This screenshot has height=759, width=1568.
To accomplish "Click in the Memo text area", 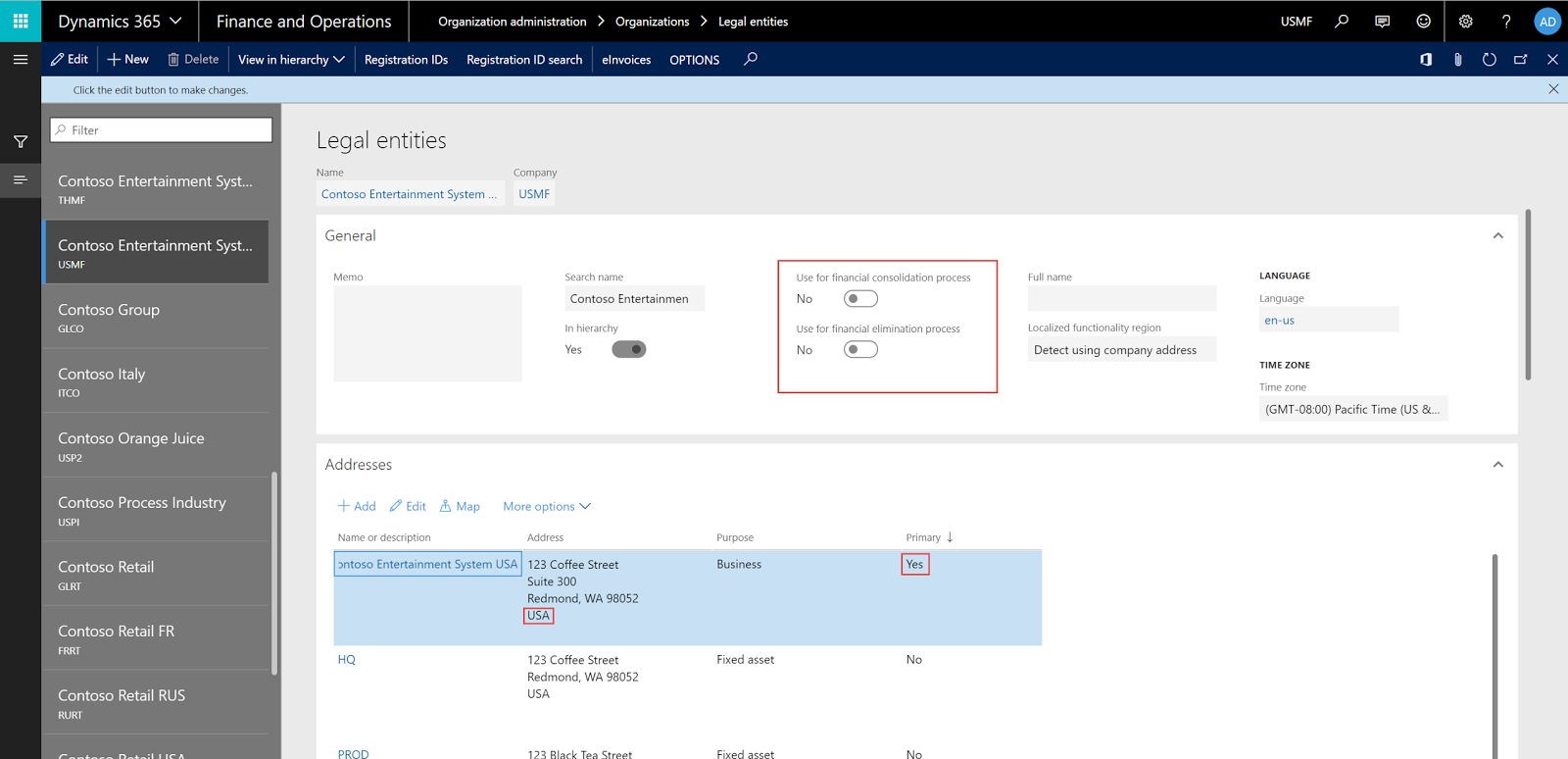I will pos(427,333).
